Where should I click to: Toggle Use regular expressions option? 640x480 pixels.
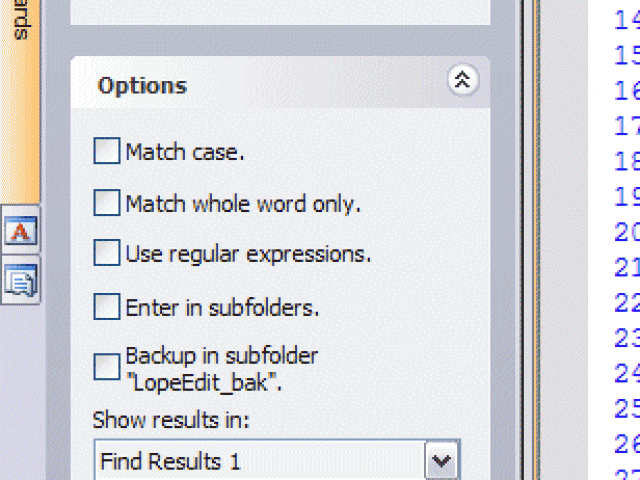107,253
